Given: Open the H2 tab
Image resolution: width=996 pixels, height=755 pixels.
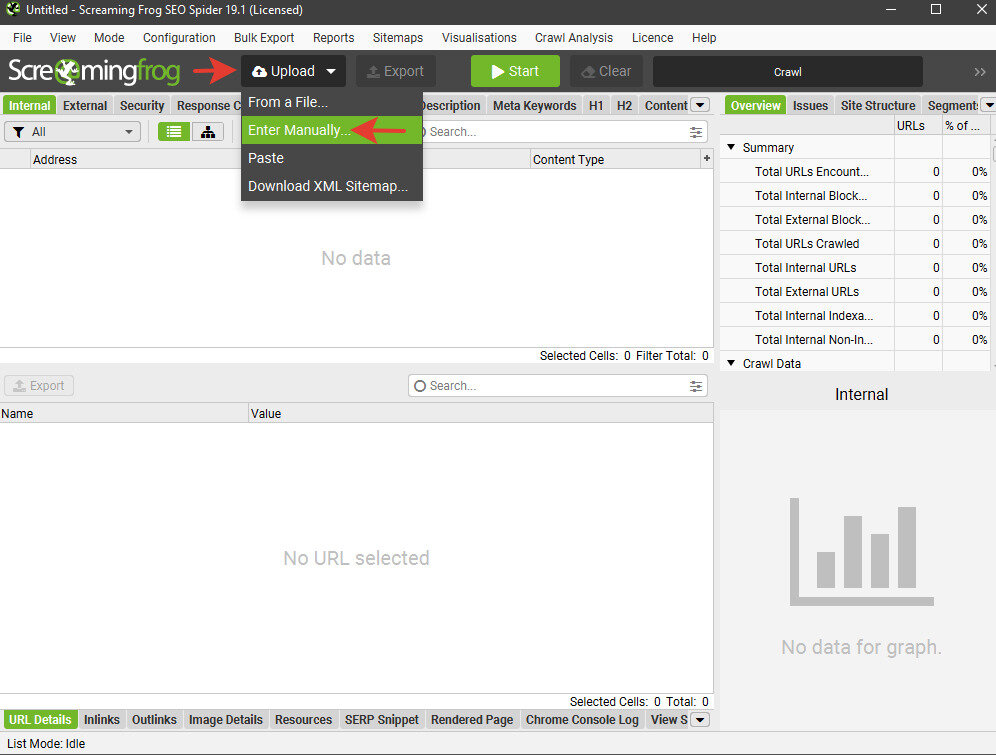Looking at the screenshot, I should [624, 105].
